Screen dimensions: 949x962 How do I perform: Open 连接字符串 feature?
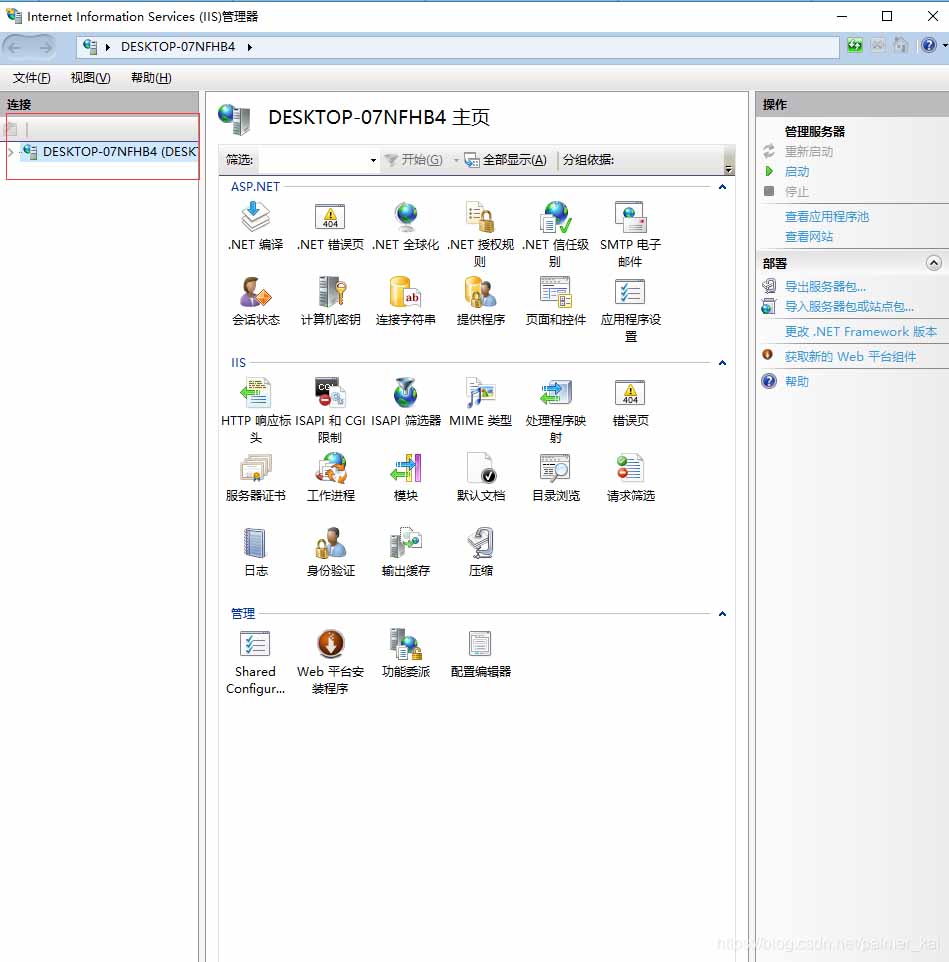pos(405,301)
